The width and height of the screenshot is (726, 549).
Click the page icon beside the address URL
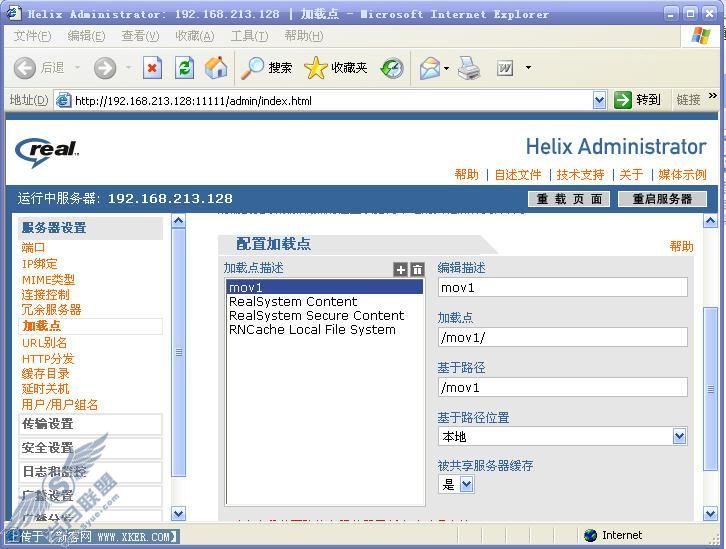tap(63, 100)
